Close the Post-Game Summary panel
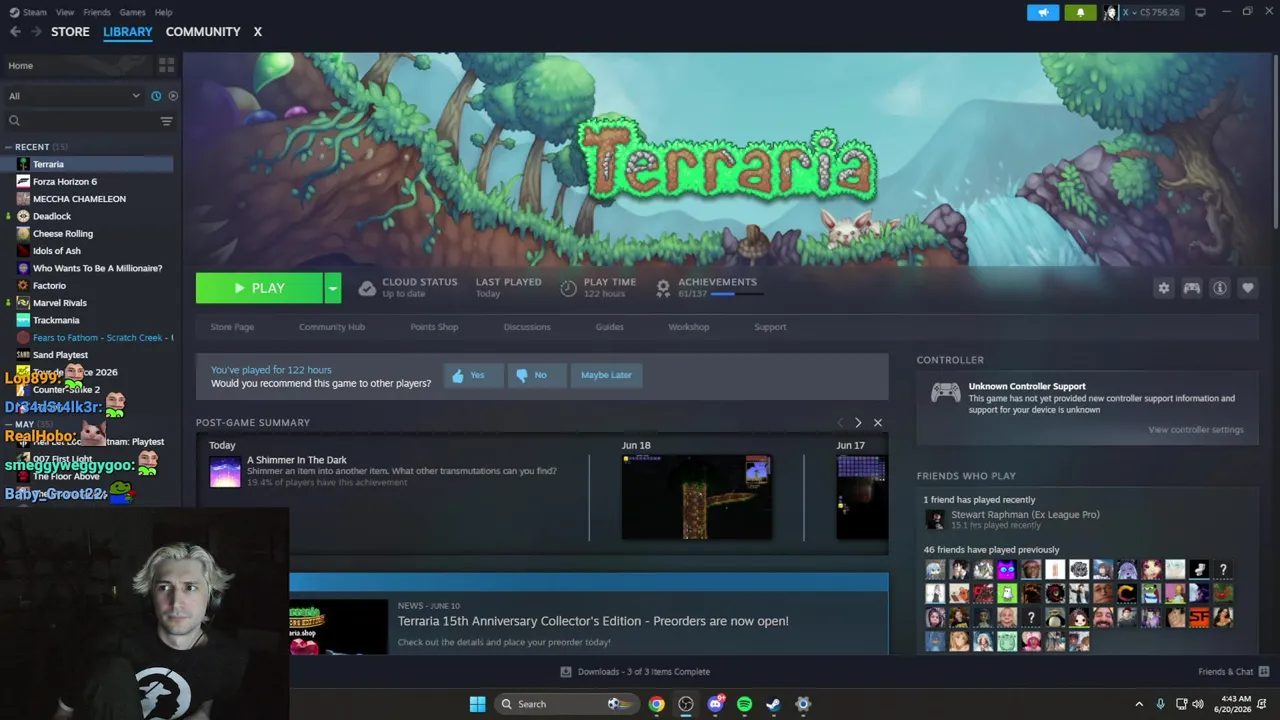 tap(878, 423)
